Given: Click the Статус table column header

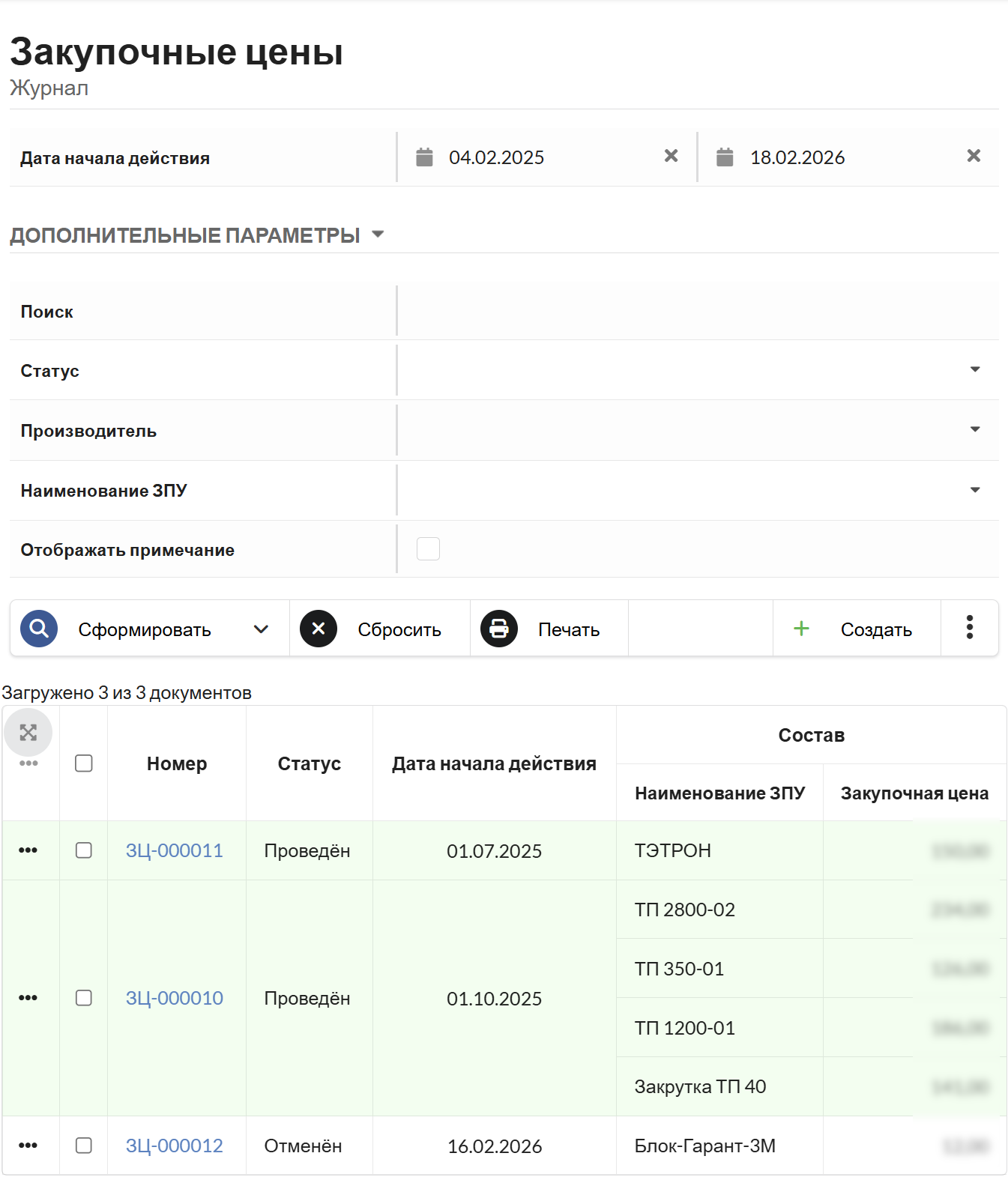Looking at the screenshot, I should coord(310,763).
